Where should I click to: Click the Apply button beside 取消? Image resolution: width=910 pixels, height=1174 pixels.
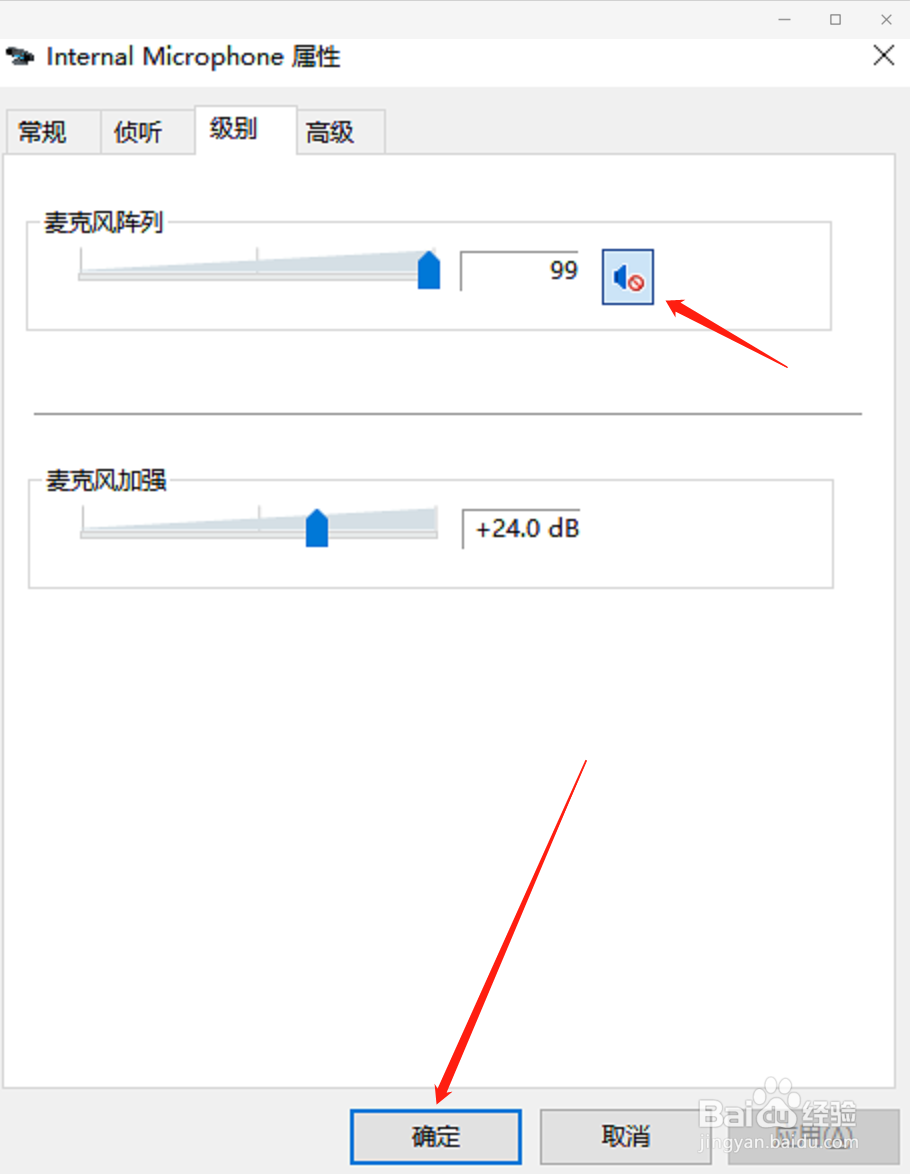(x=813, y=1137)
